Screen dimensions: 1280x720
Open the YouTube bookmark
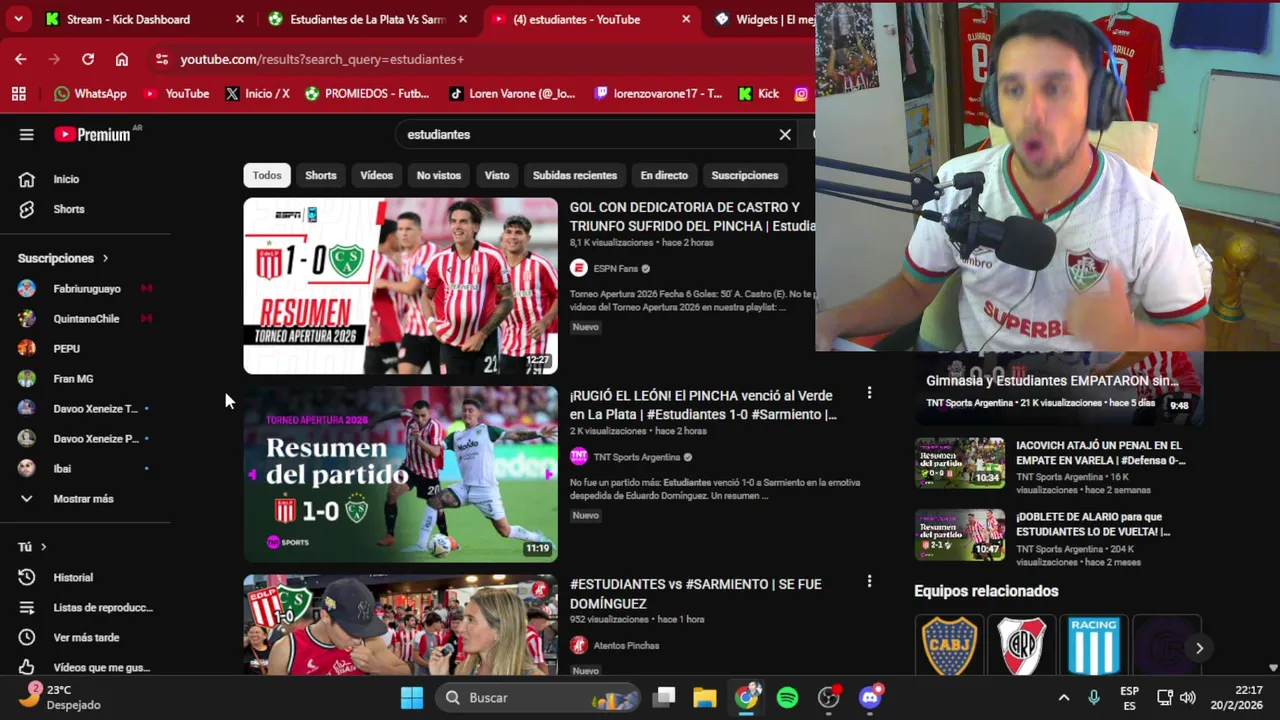pos(177,93)
